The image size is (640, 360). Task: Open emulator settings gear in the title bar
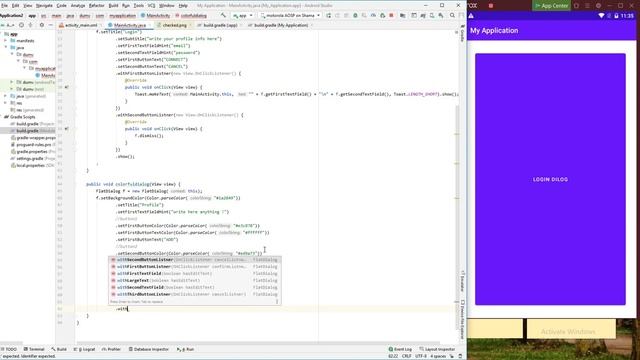pyautogui.click(x=598, y=6)
